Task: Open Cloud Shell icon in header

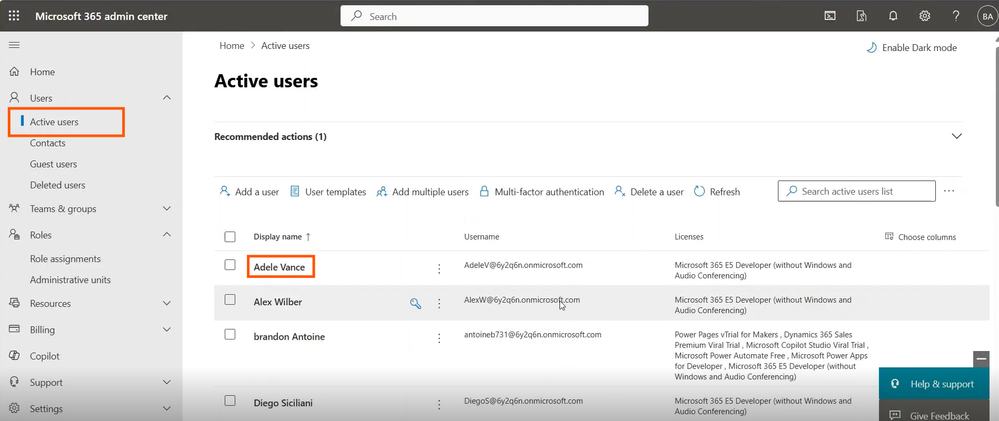Action: pyautogui.click(x=830, y=16)
